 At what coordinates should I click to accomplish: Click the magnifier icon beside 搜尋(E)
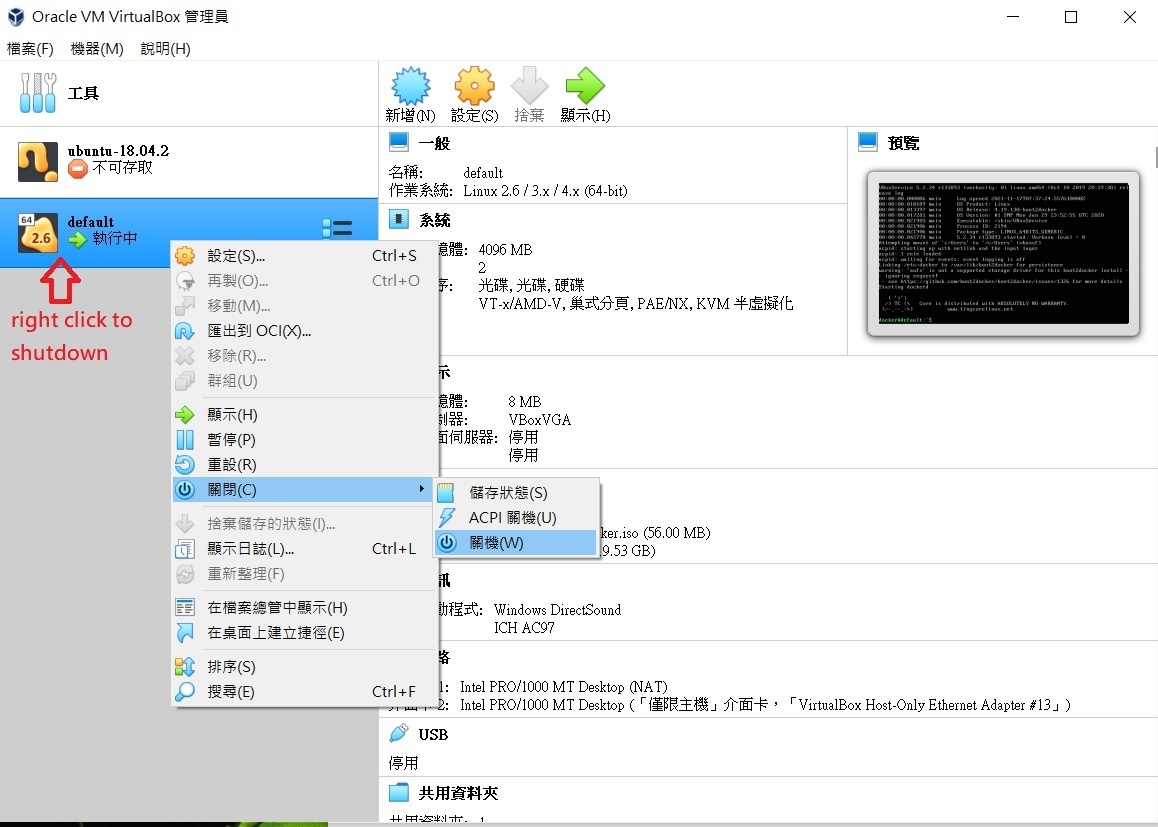[185, 691]
